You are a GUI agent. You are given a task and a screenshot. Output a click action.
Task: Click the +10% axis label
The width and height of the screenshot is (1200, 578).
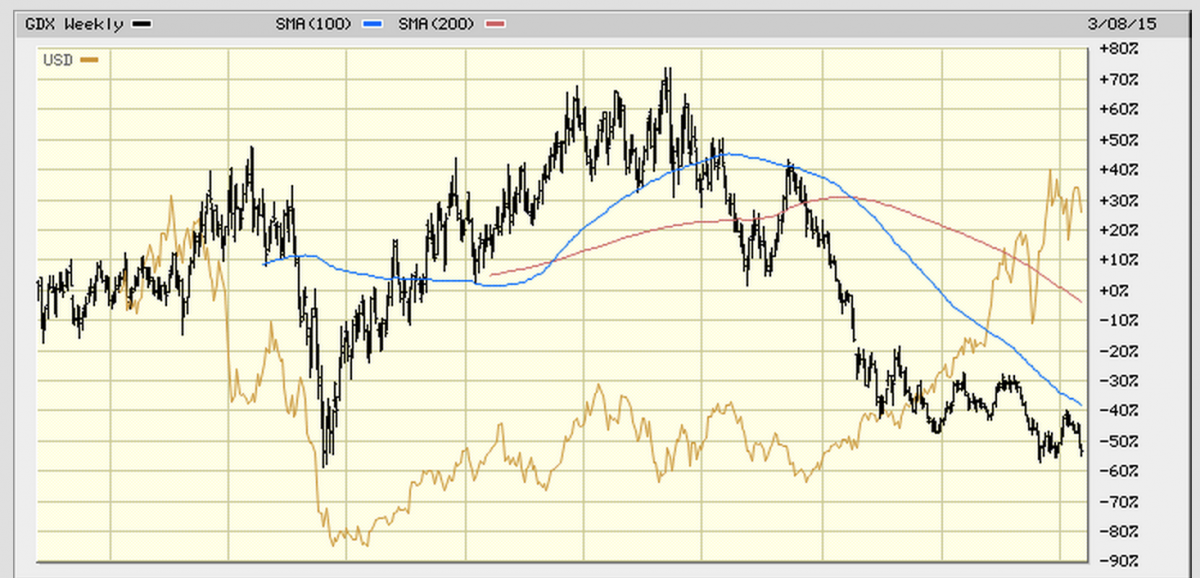1118,260
